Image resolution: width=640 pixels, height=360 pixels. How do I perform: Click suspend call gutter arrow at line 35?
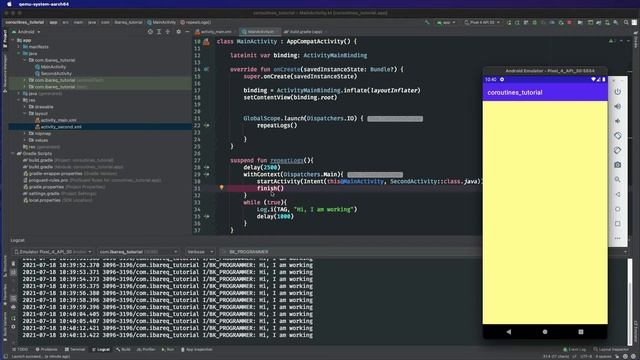pos(207,216)
